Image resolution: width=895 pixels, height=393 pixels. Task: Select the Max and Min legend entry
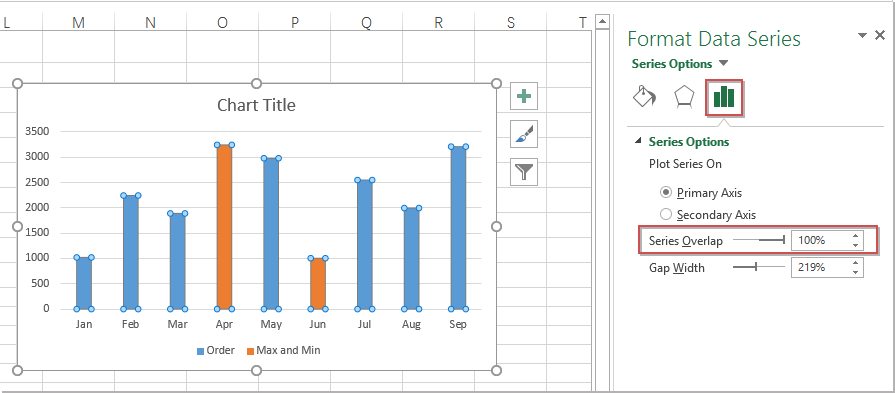(x=283, y=350)
